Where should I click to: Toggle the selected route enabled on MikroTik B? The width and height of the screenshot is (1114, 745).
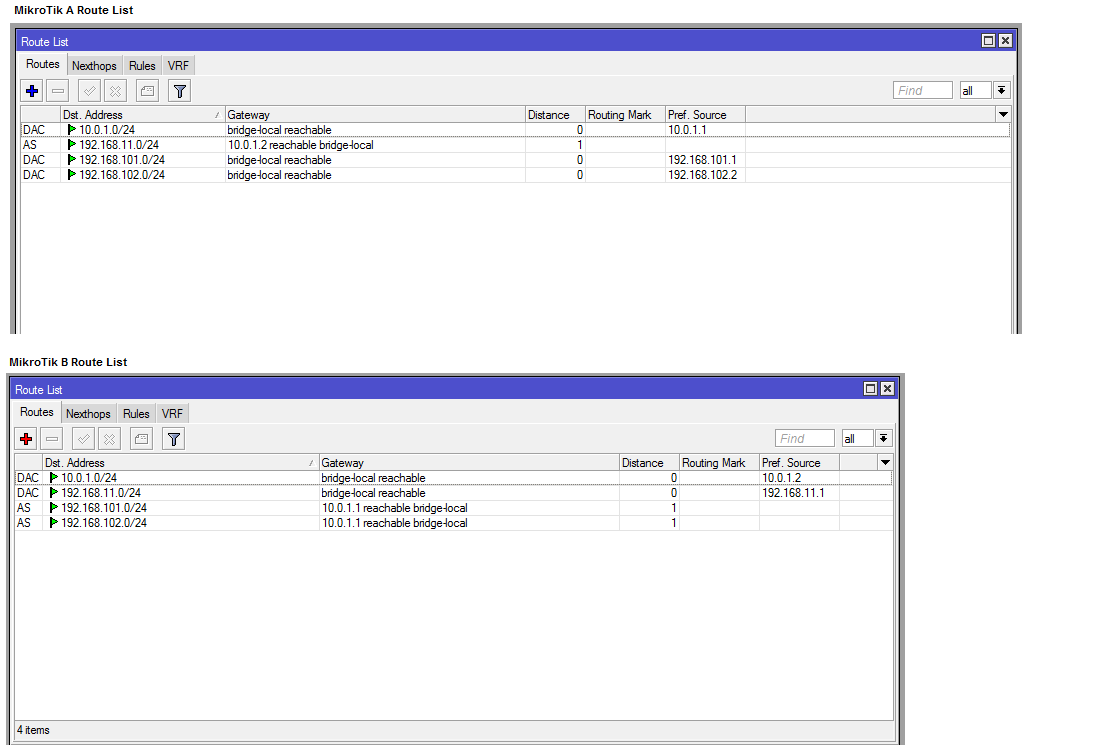pyautogui.click(x=82, y=438)
